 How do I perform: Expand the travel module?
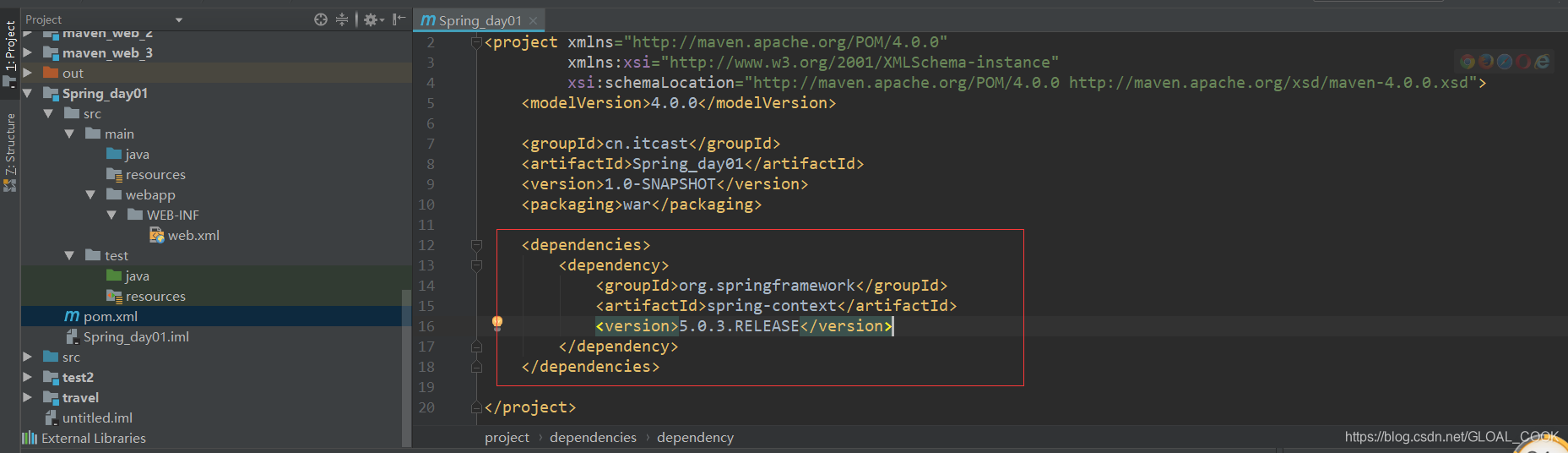click(28, 397)
